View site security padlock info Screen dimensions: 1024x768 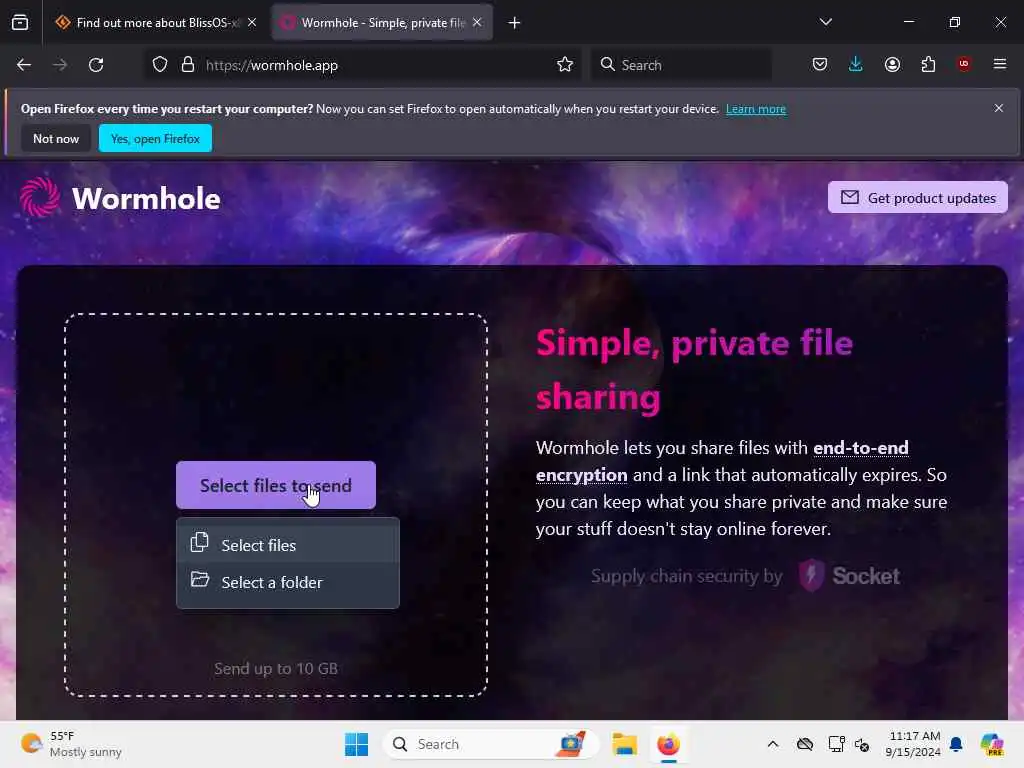tap(188, 65)
